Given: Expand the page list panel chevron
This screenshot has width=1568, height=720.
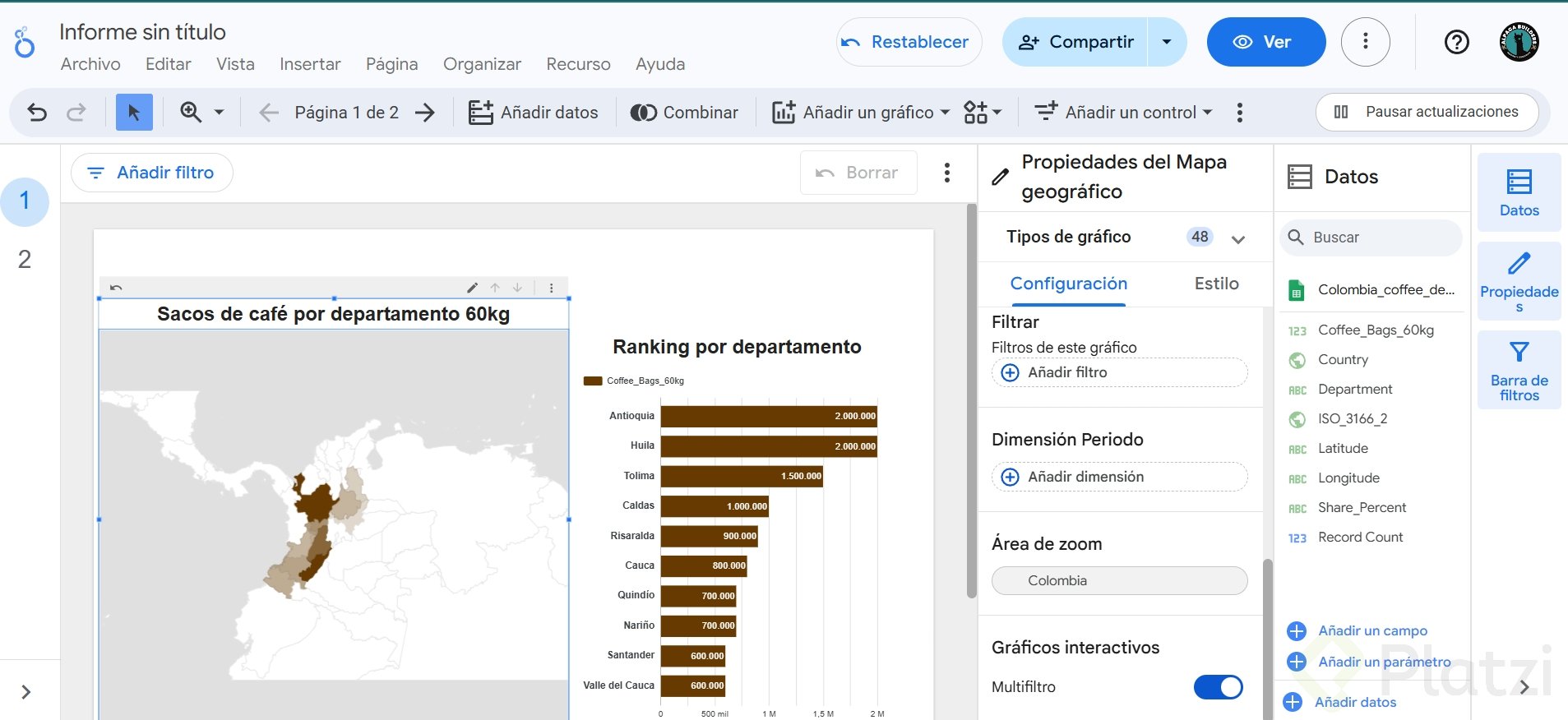Looking at the screenshot, I should pos(25,692).
